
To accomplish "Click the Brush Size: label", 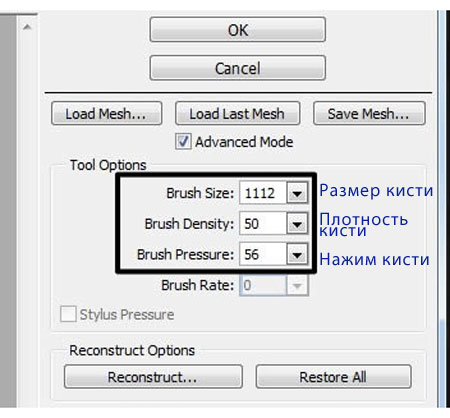I will [x=200, y=193].
